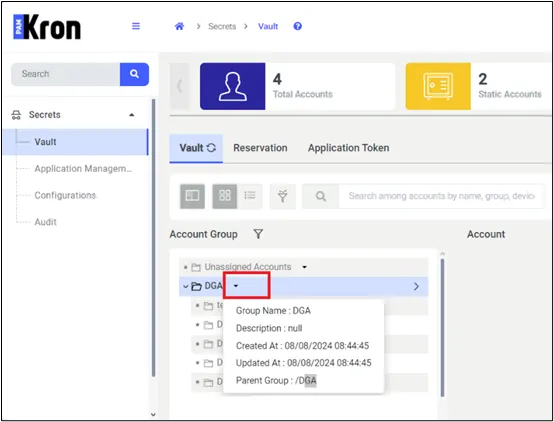Click the Kron PAM logo

pos(47,27)
